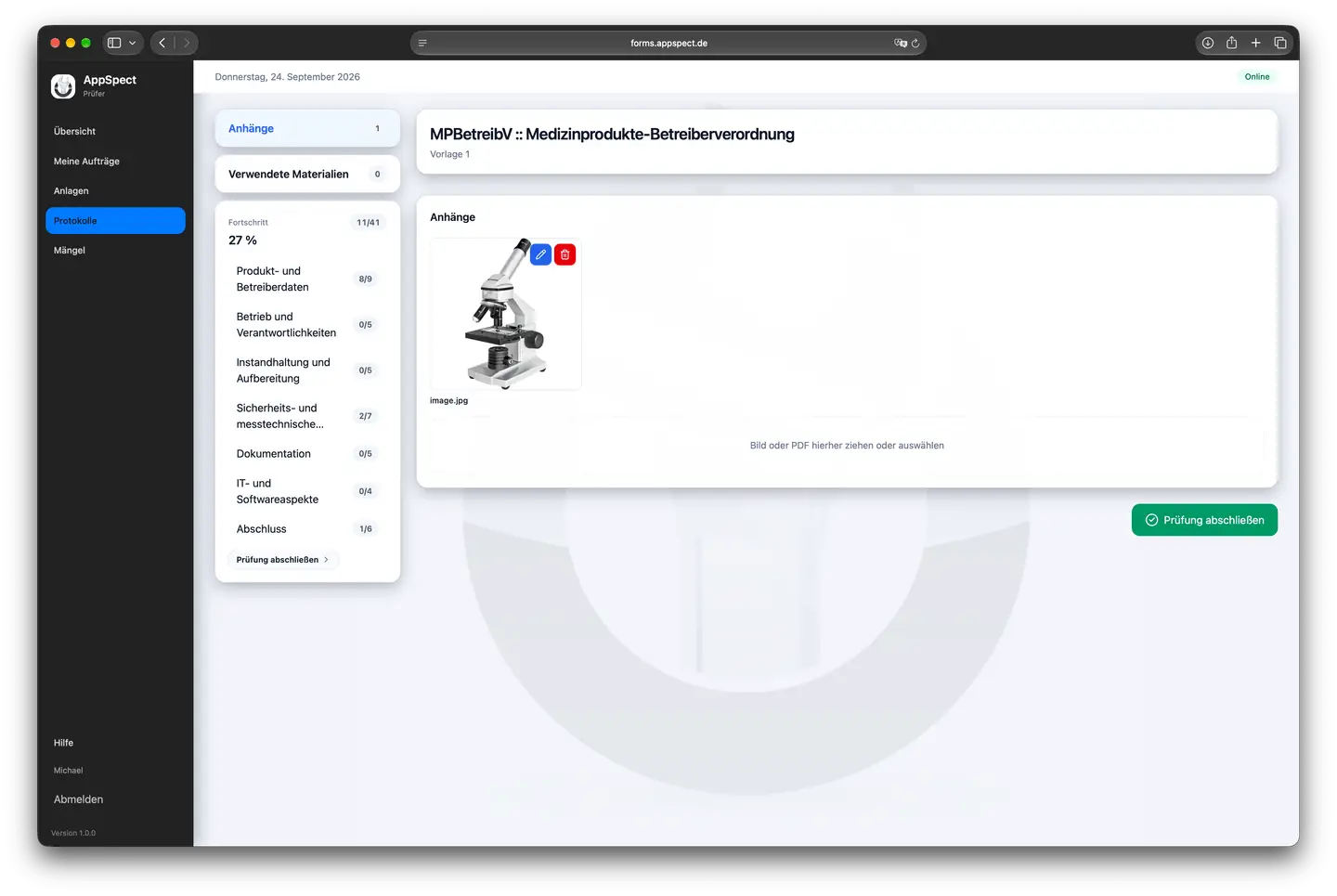The image size is (1337, 896).
Task: Click the AppSpect logo icon
Action: (x=63, y=86)
